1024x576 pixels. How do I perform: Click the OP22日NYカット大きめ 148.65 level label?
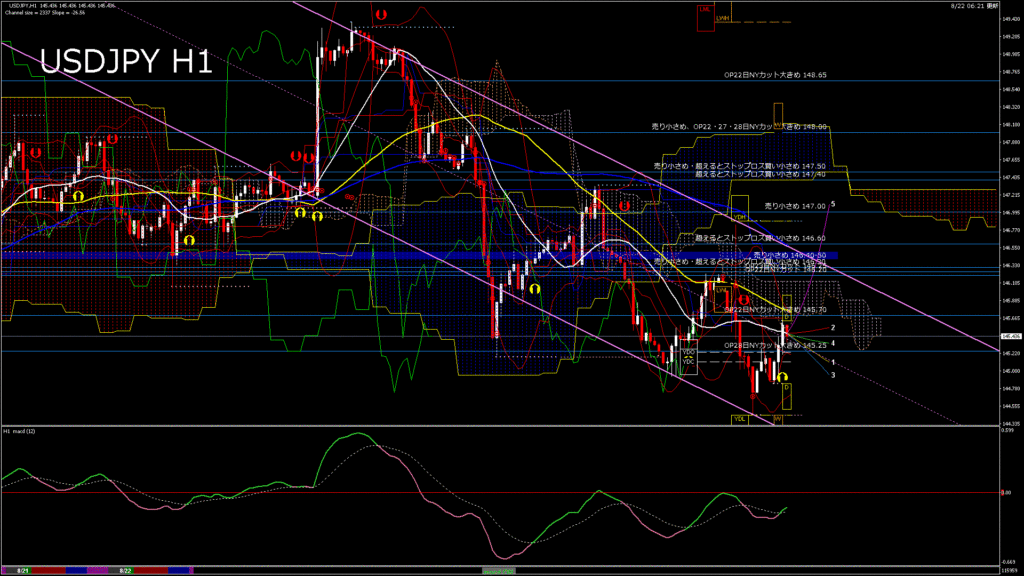coord(775,75)
